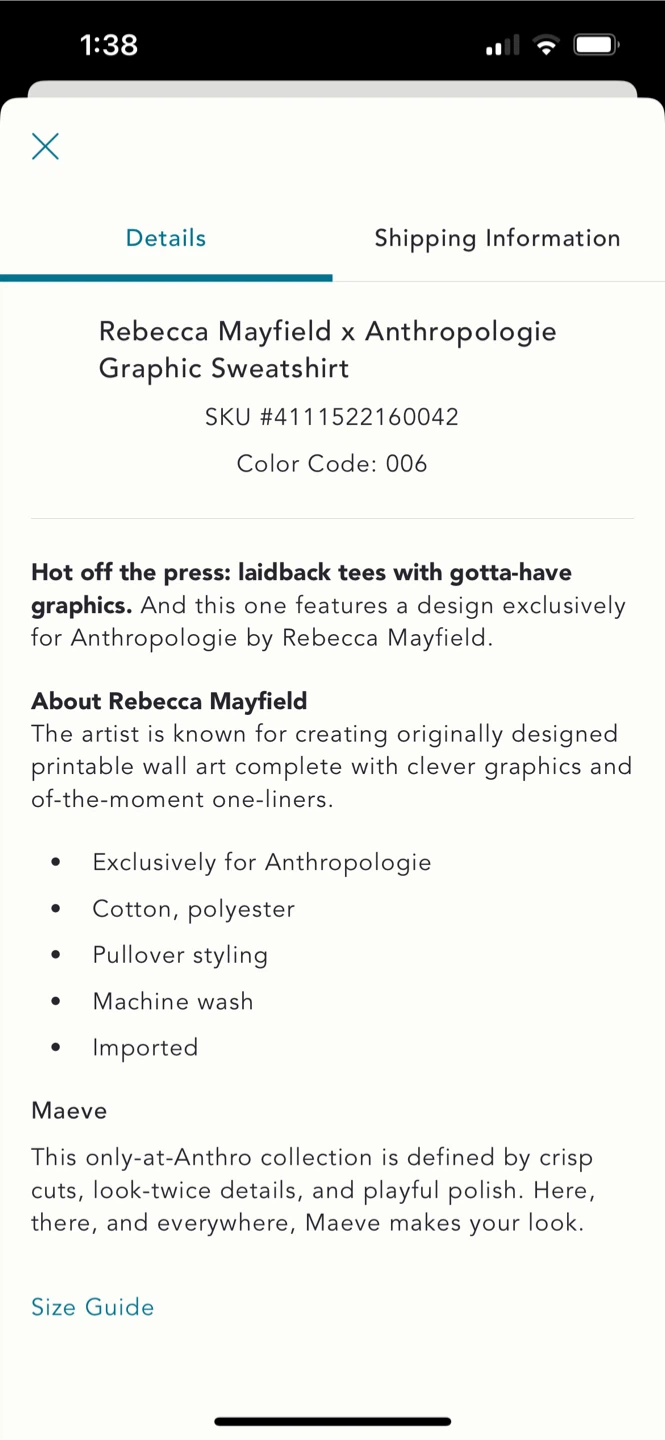The image size is (665, 1440).
Task: Tap the cellular signal bars icon
Action: 502,45
